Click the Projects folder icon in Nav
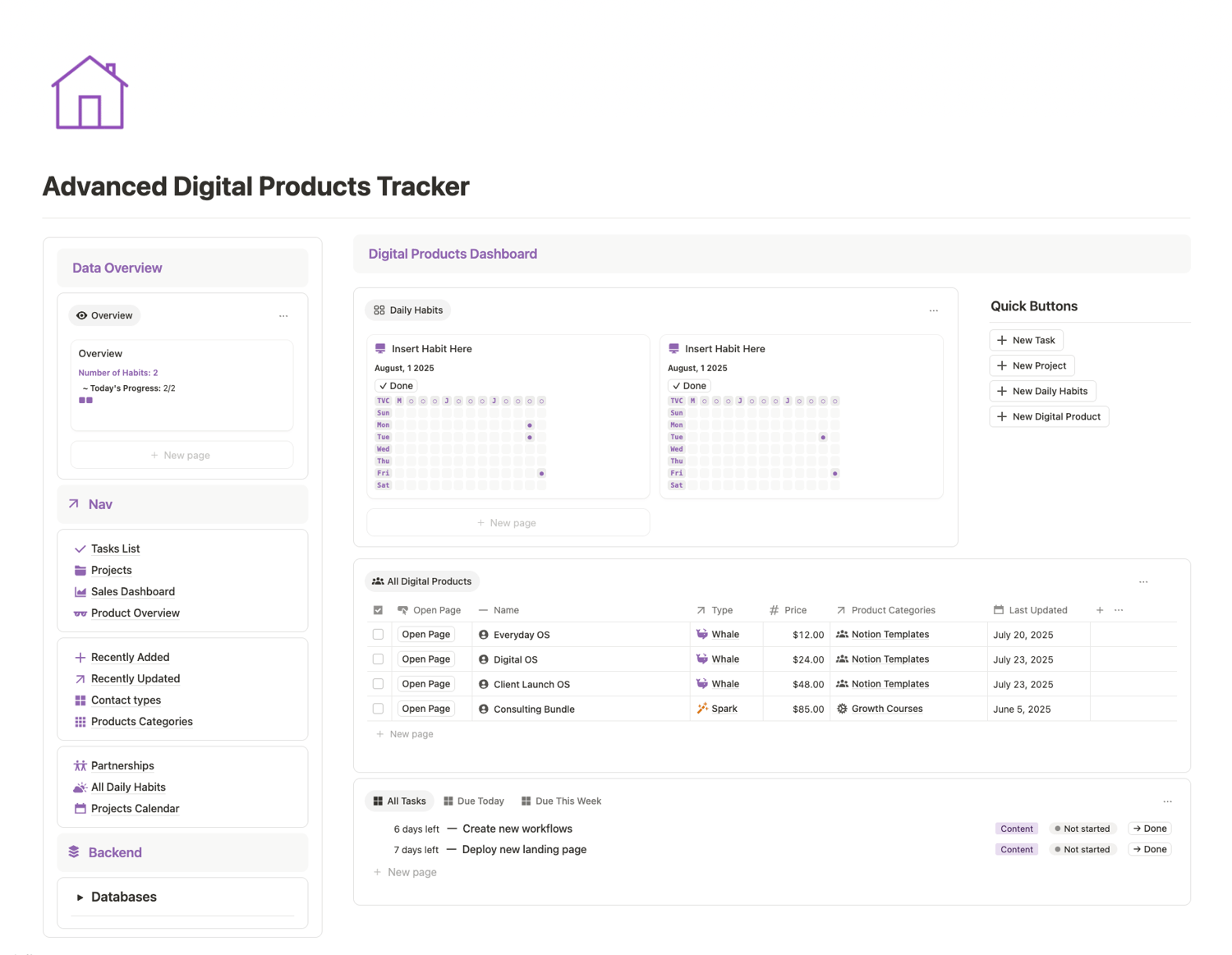 80,571
